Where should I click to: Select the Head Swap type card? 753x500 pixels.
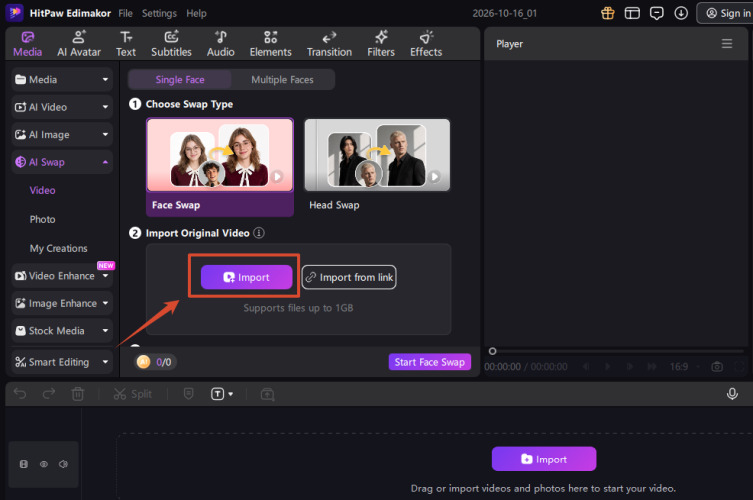point(377,166)
